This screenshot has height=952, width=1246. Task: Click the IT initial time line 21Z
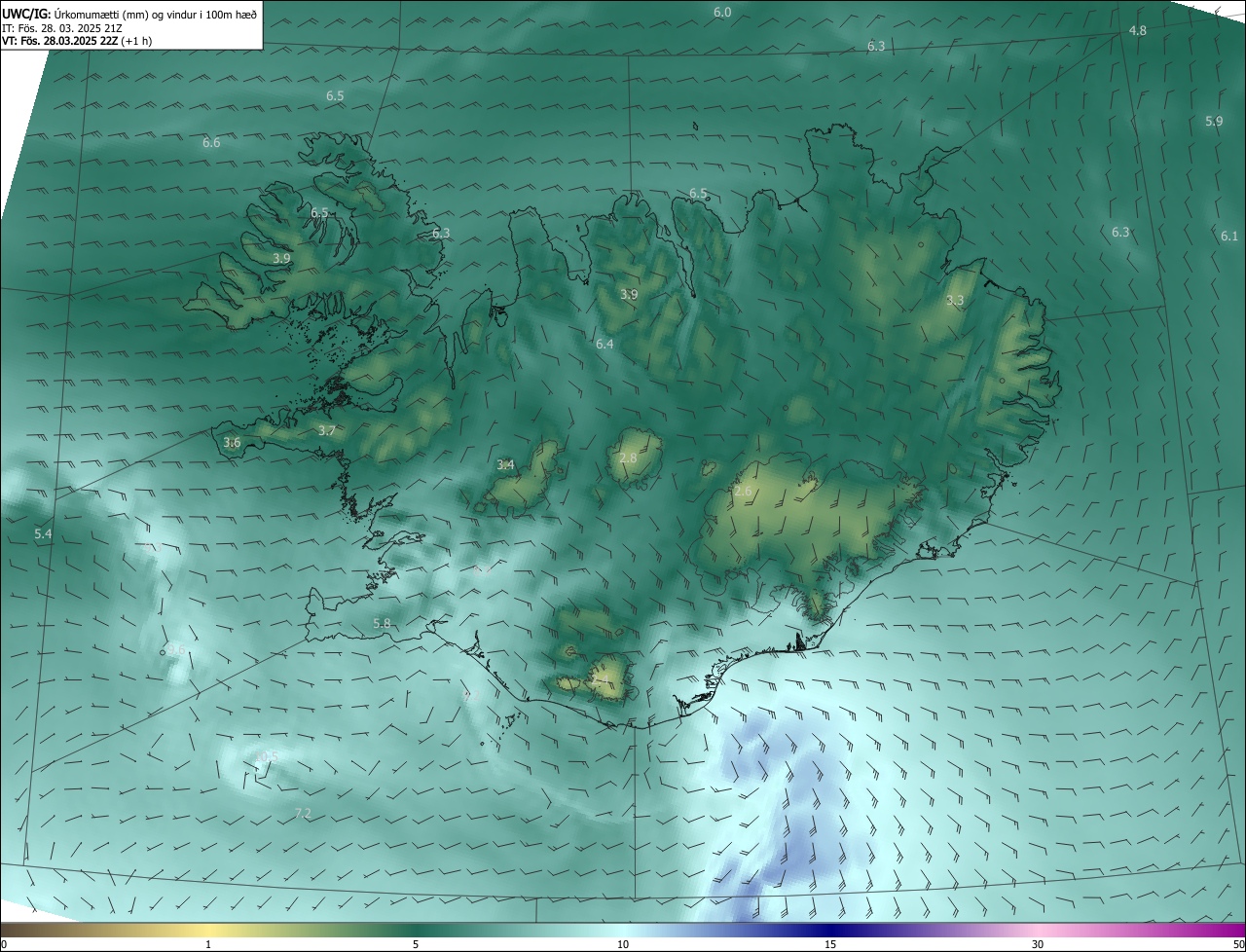tap(62, 28)
